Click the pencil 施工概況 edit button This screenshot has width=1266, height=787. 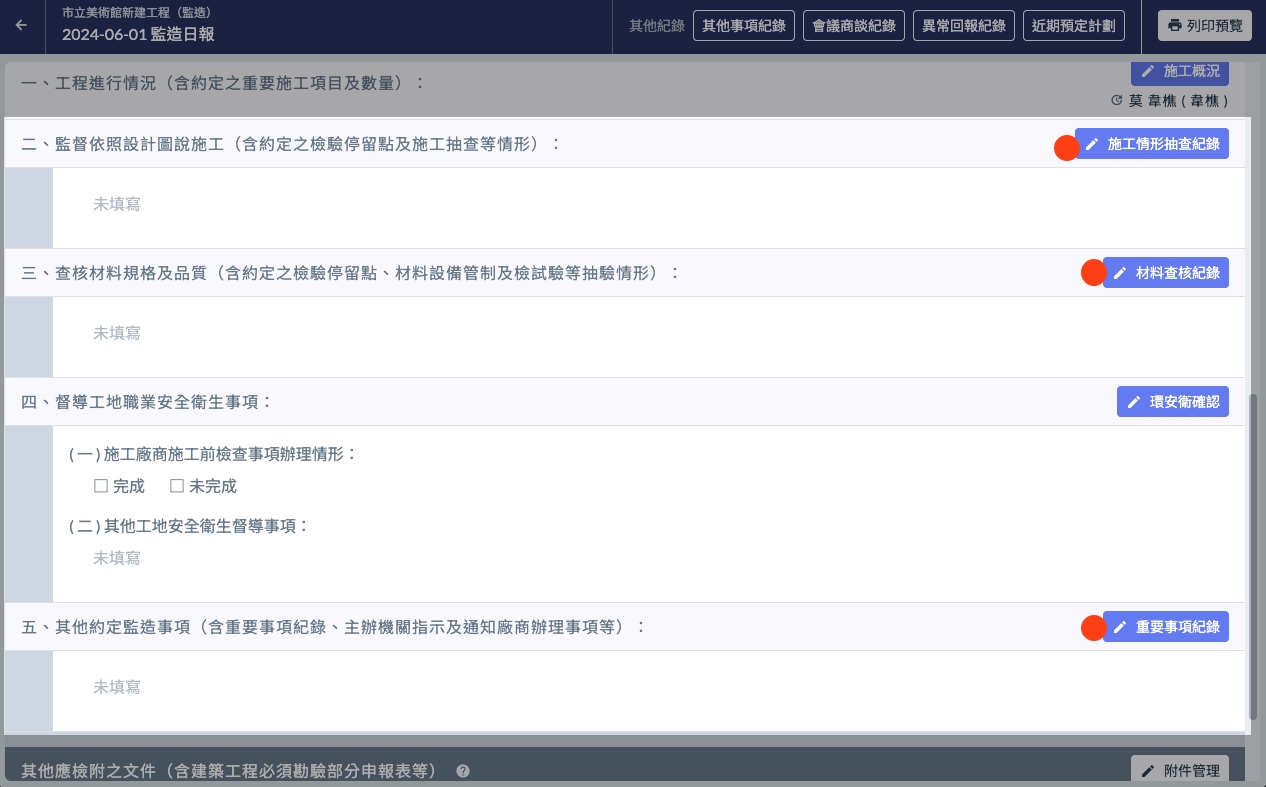1179,72
